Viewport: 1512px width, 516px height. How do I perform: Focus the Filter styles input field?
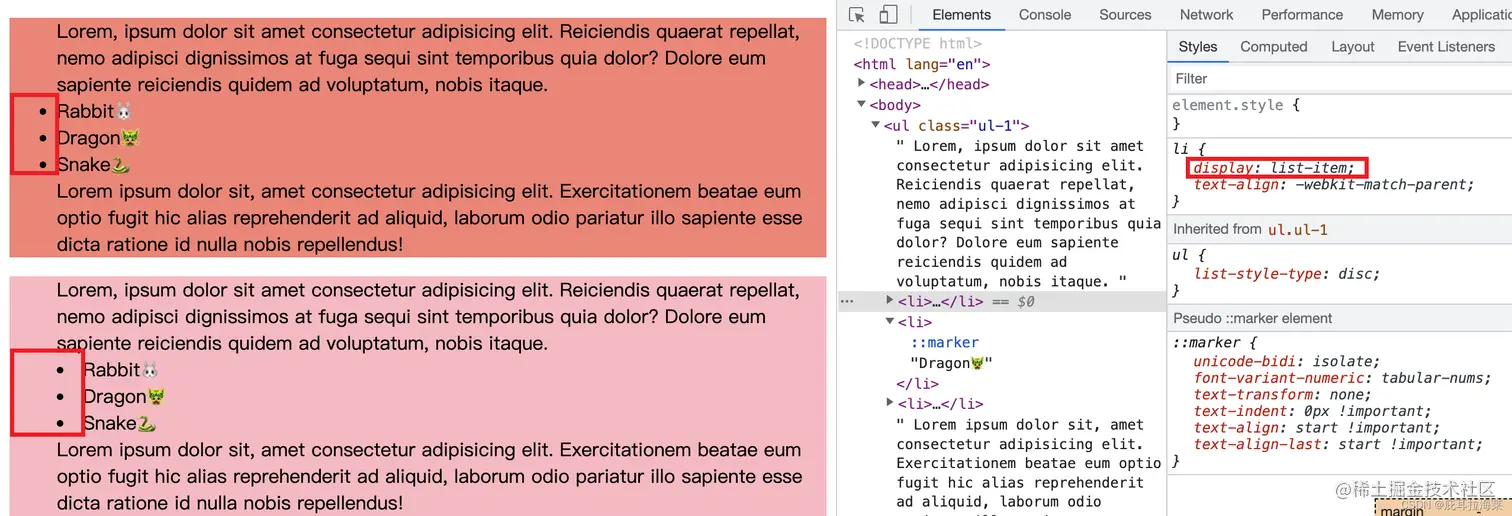point(1339,79)
